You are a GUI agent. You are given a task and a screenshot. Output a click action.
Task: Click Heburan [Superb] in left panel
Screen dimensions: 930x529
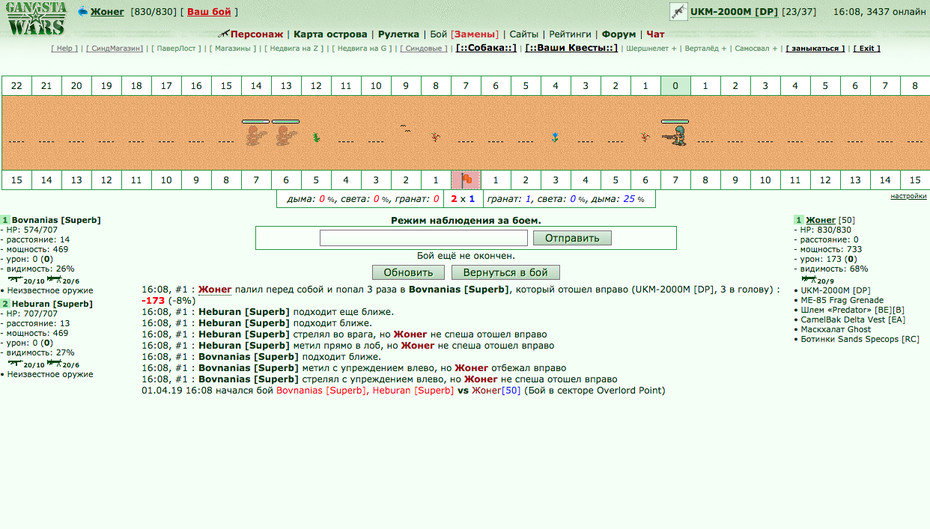(52, 304)
